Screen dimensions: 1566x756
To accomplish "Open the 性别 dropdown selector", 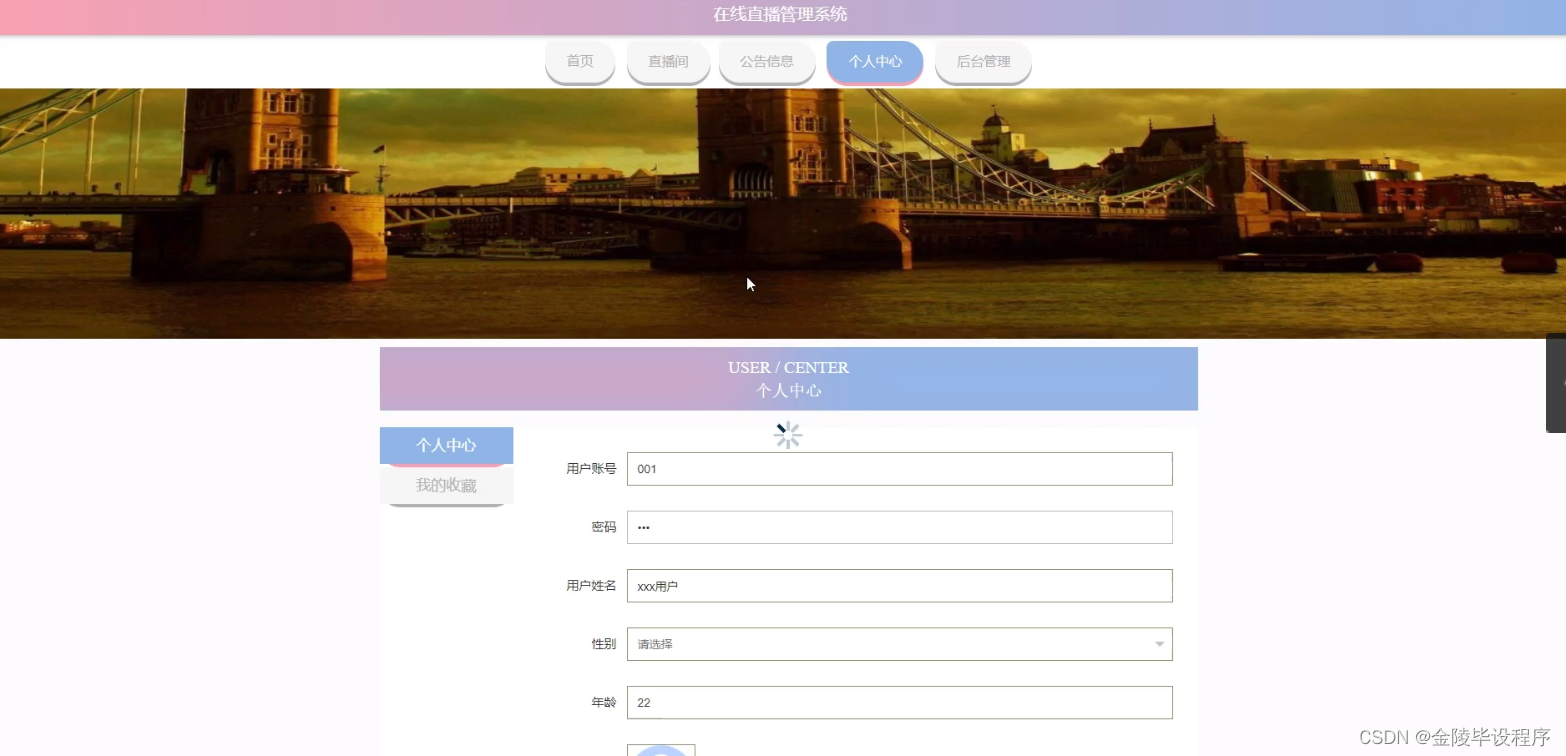I will [899, 644].
